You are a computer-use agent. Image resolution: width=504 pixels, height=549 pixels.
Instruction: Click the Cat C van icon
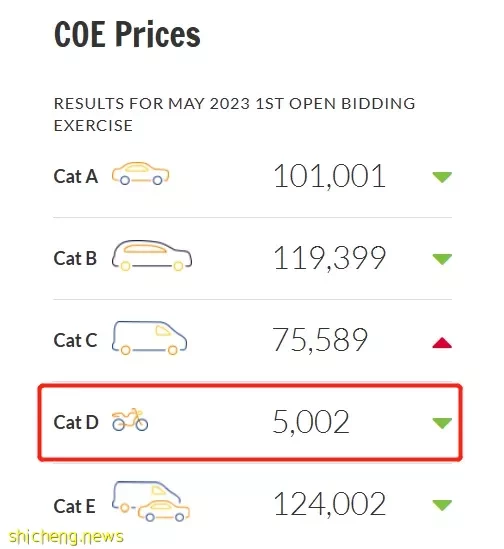149,338
